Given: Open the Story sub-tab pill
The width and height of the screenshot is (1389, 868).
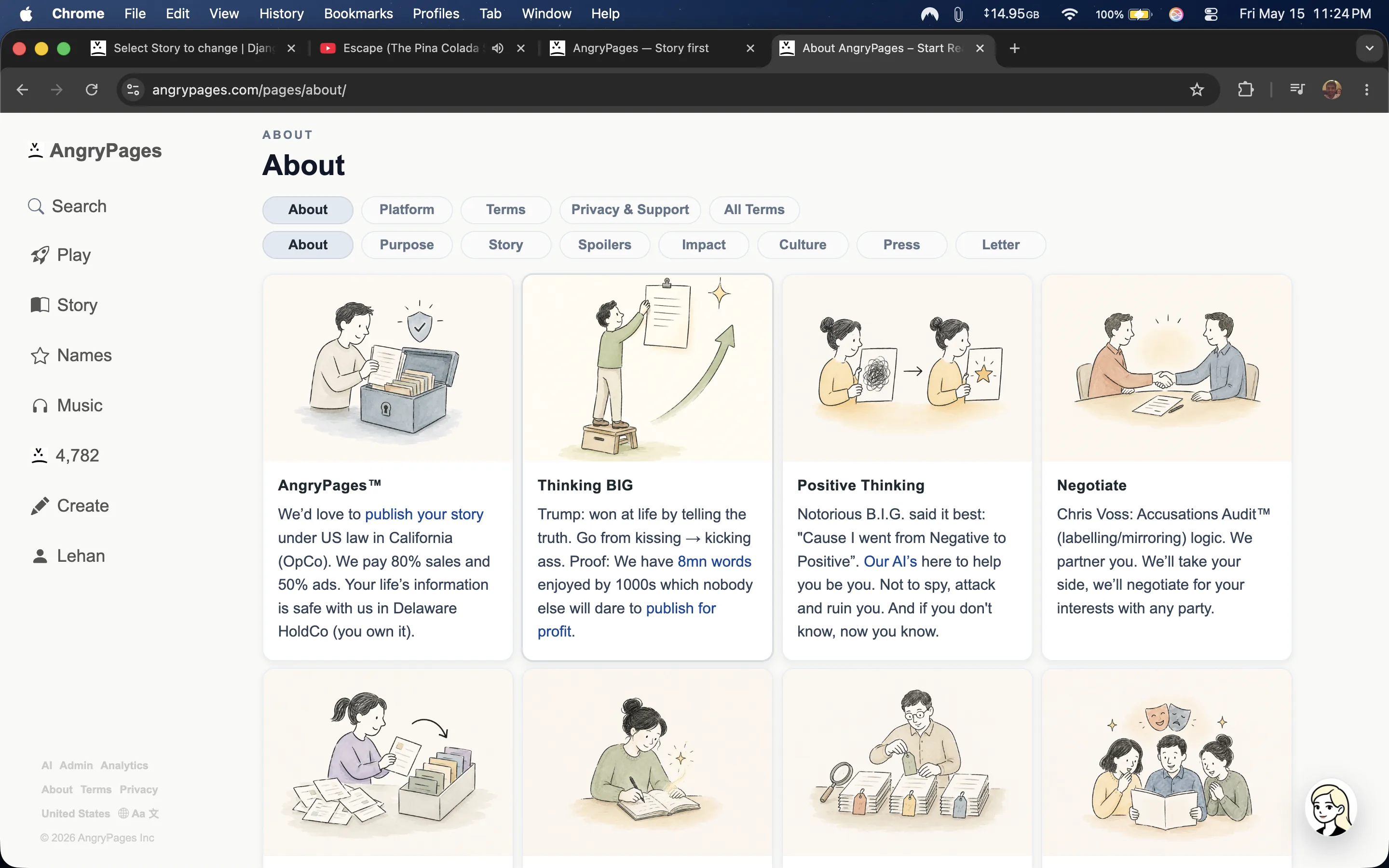Looking at the screenshot, I should click(x=505, y=244).
